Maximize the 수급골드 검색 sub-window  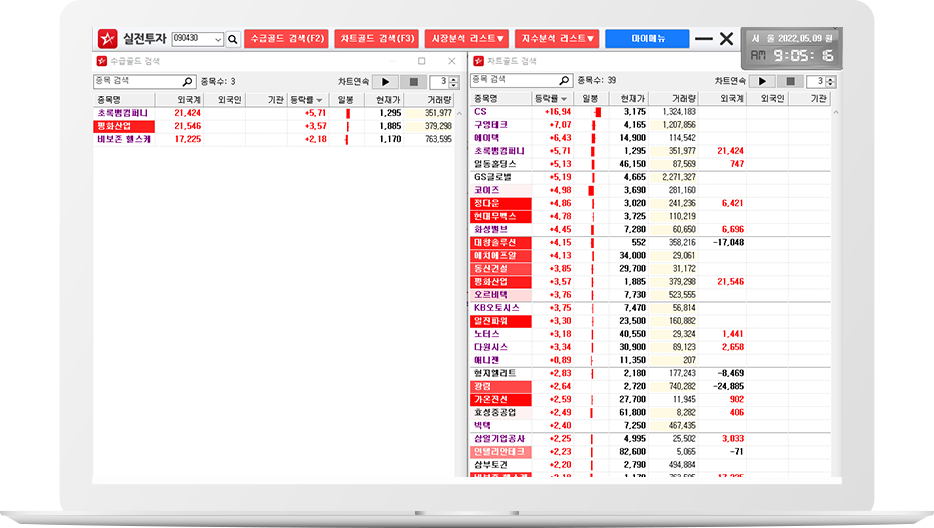(421, 61)
